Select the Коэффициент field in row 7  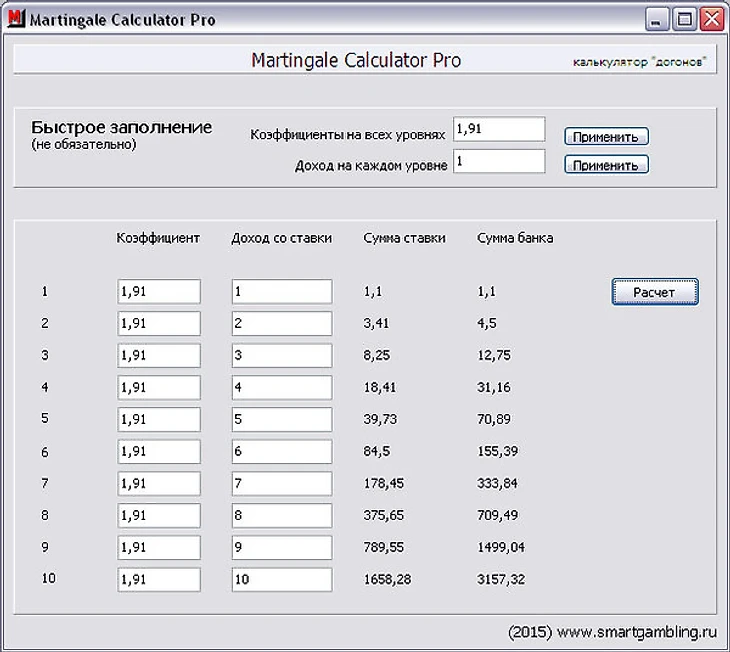point(158,483)
